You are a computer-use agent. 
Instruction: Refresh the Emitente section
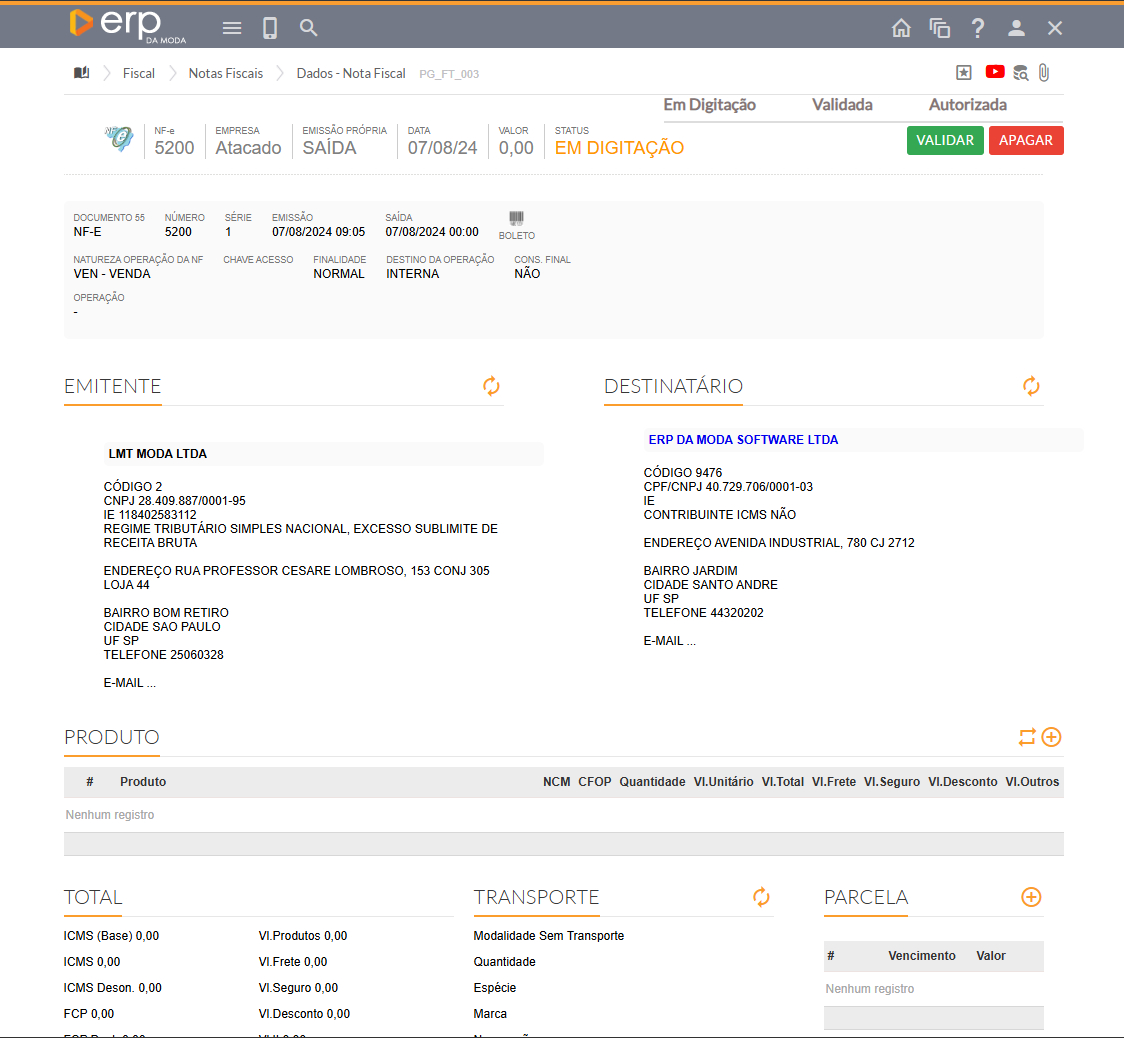pyautogui.click(x=491, y=386)
